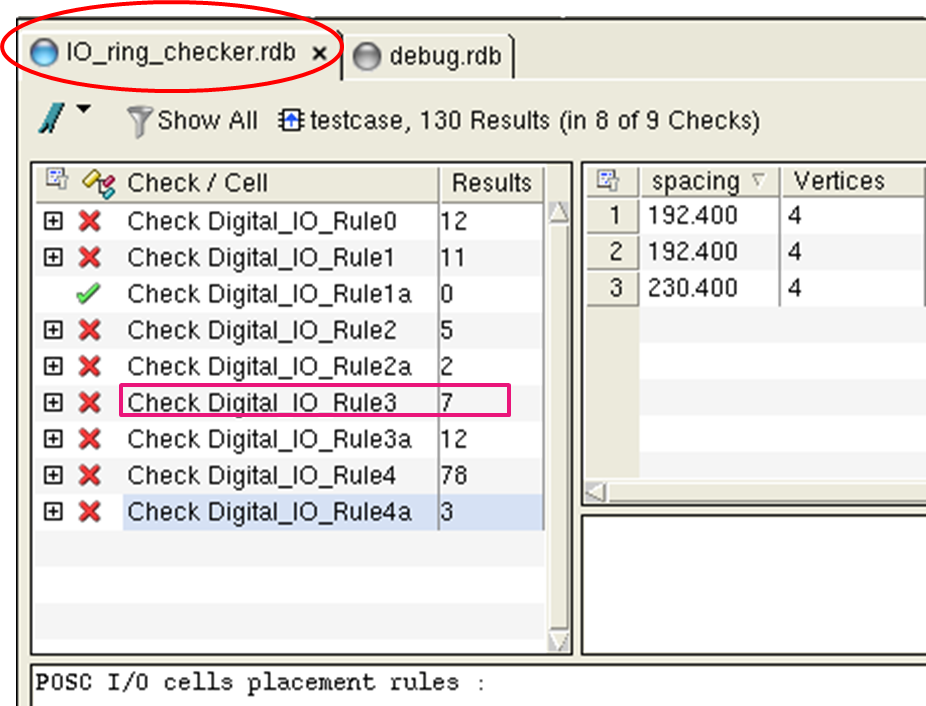Expand Check Digital_IO_Rule4
The width and height of the screenshot is (926, 706).
tap(53, 475)
